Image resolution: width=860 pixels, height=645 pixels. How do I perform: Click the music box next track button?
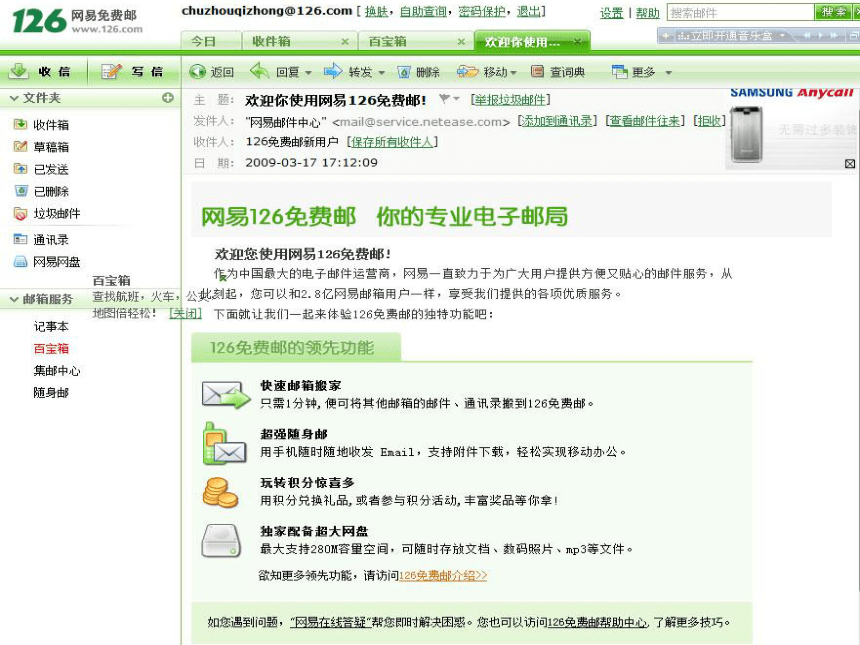point(834,36)
